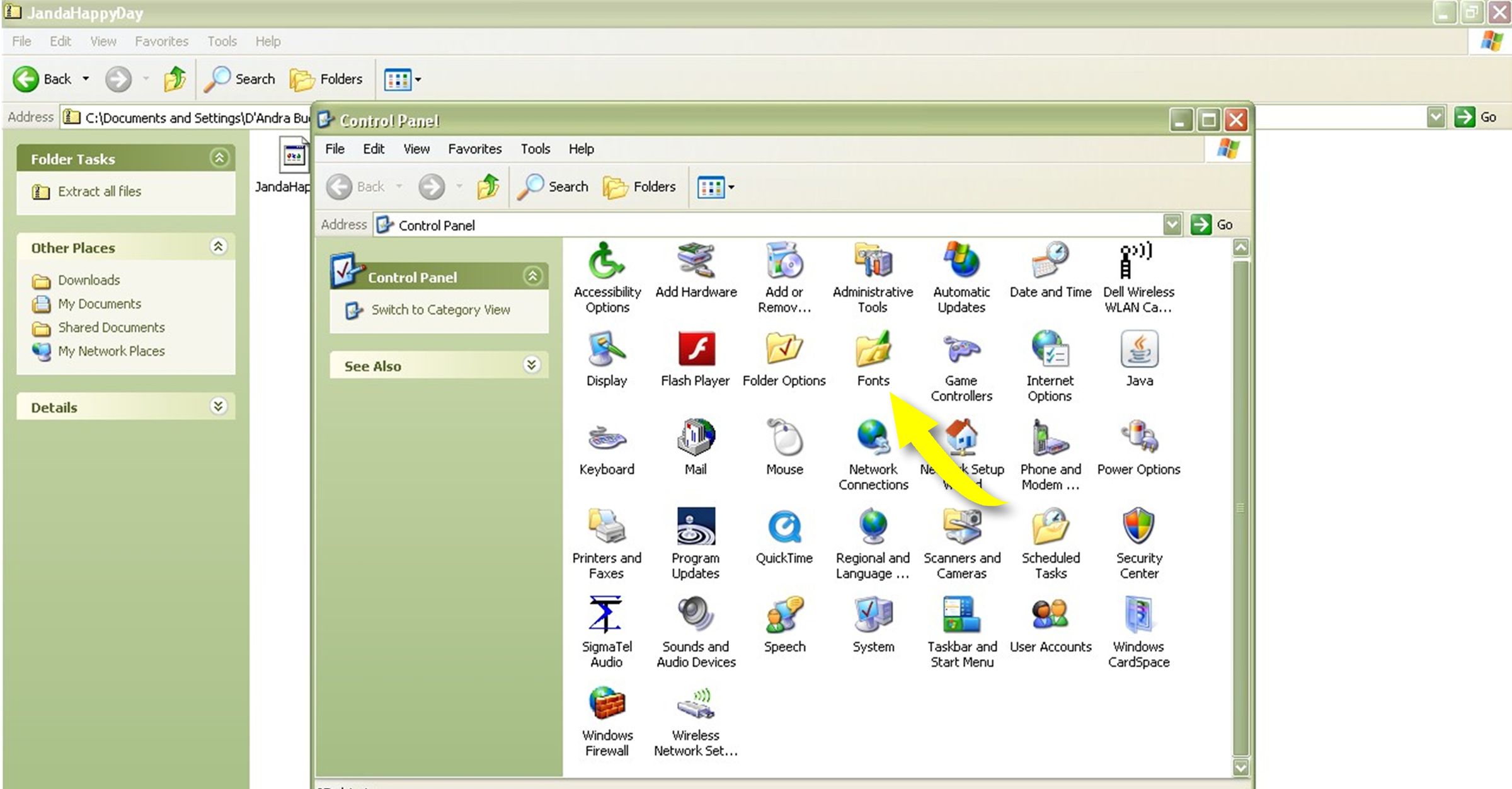Open the Views dropdown in Control Panel toolbar
Image resolution: width=1512 pixels, height=789 pixels.
[x=731, y=187]
